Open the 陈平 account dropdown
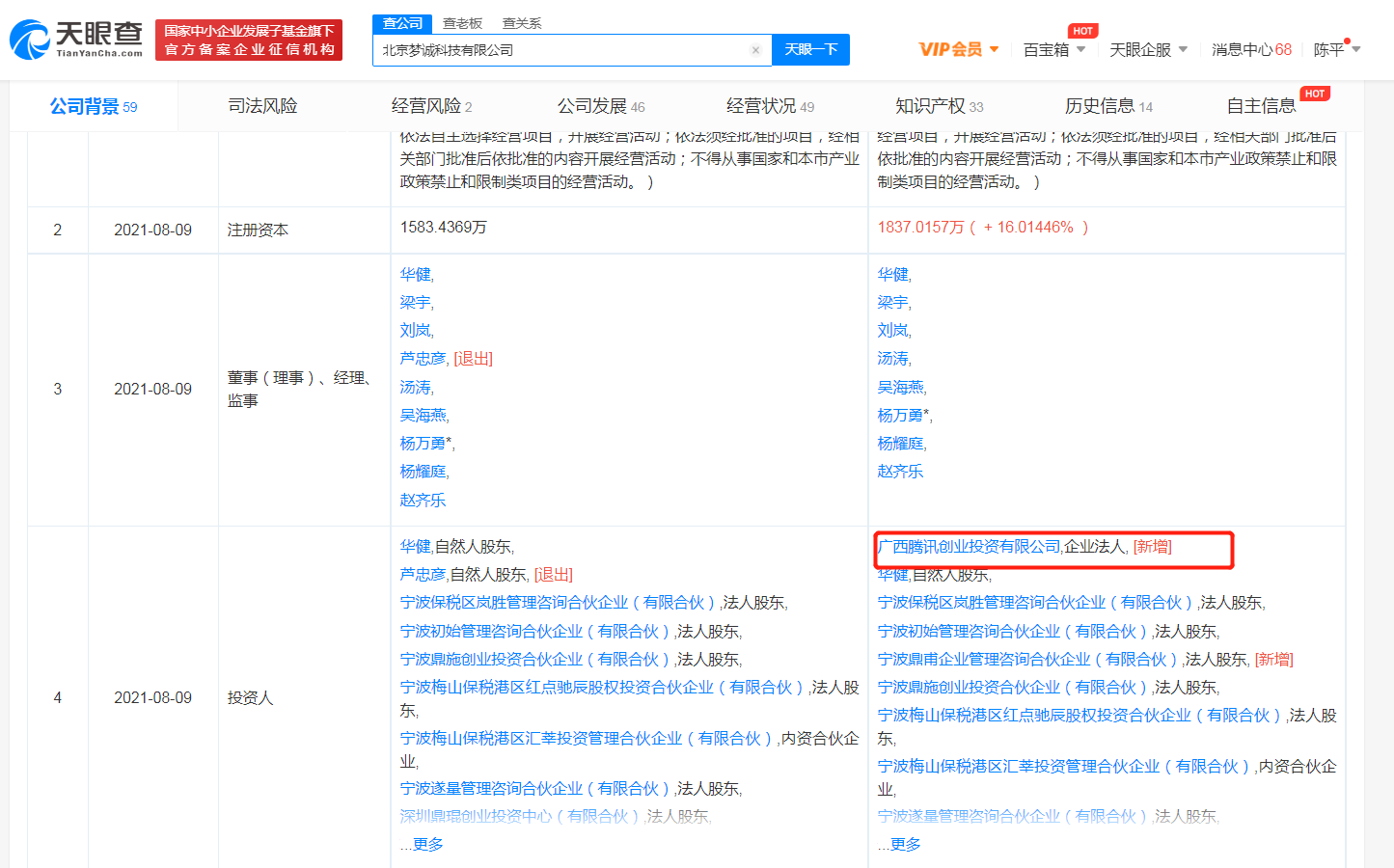This screenshot has height=868, width=1394. coord(1336,49)
